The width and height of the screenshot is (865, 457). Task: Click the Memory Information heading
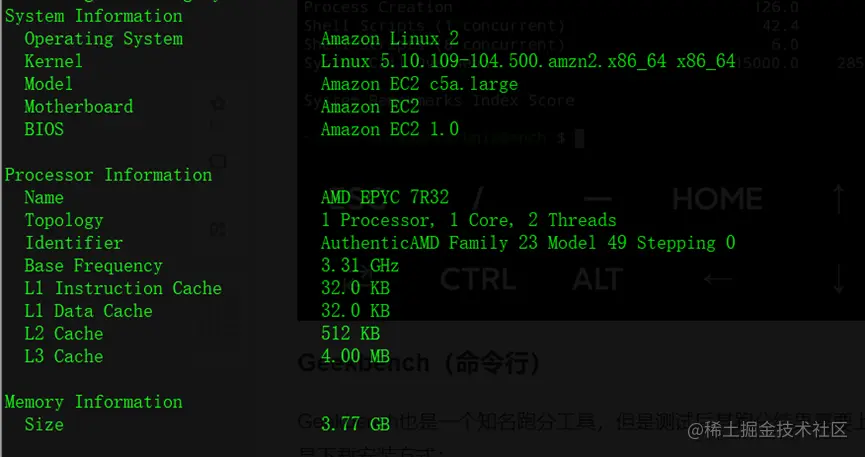[94, 402]
